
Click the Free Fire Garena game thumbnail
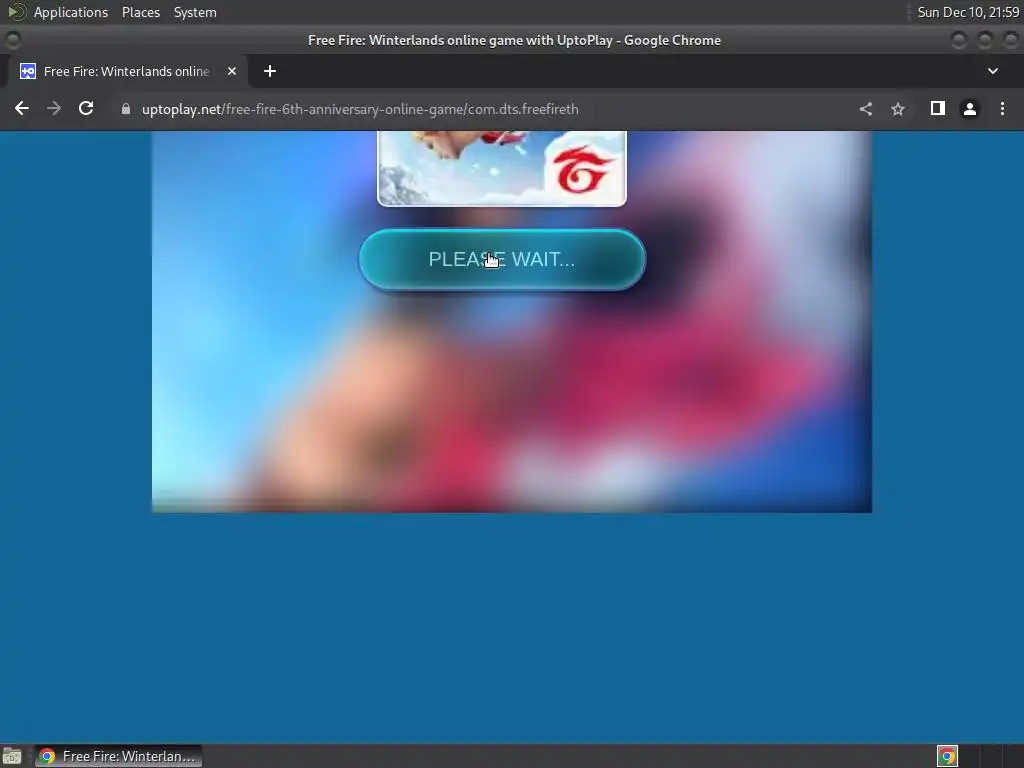[x=502, y=168]
